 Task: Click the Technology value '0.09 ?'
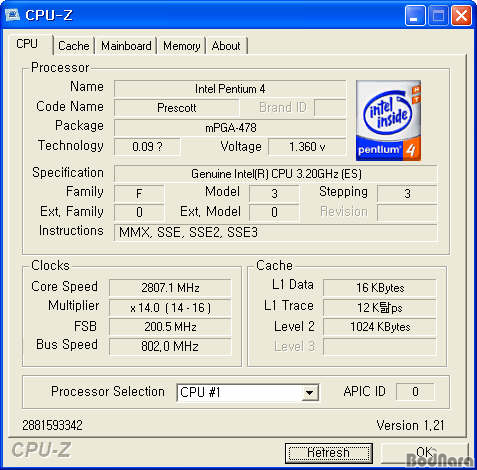(x=147, y=147)
